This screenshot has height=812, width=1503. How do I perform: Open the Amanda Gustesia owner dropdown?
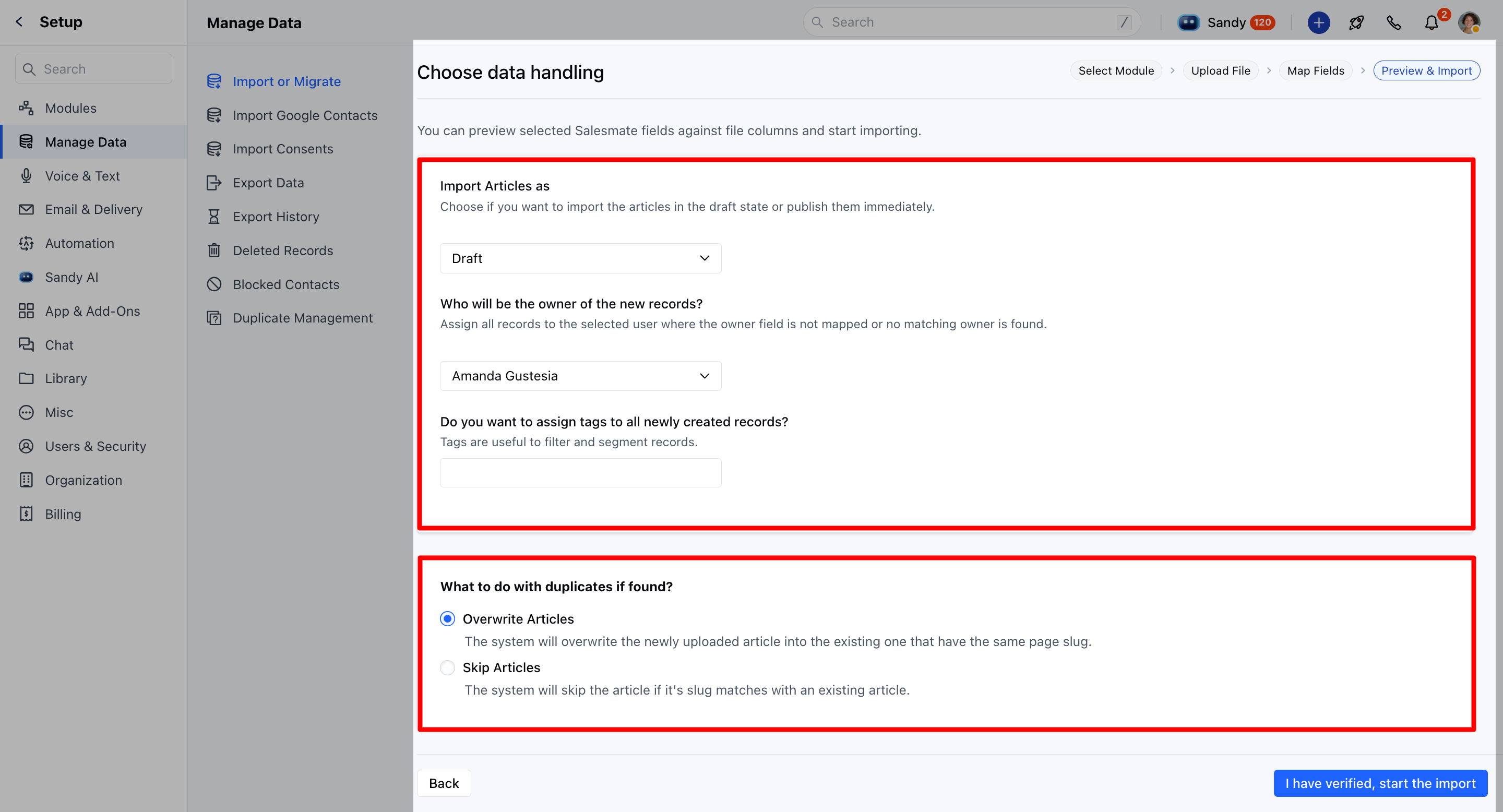click(x=580, y=376)
